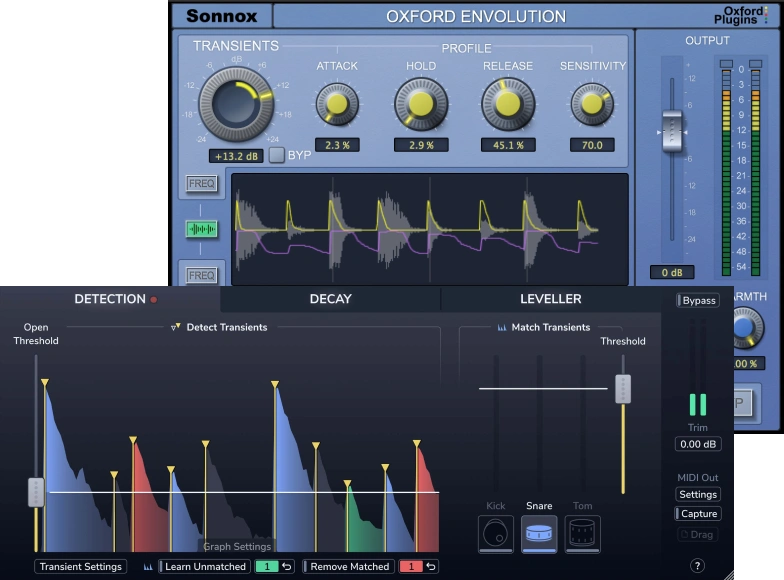Screen dimensions: 784x580
Task: Click the Attack knob
Action: click(337, 103)
